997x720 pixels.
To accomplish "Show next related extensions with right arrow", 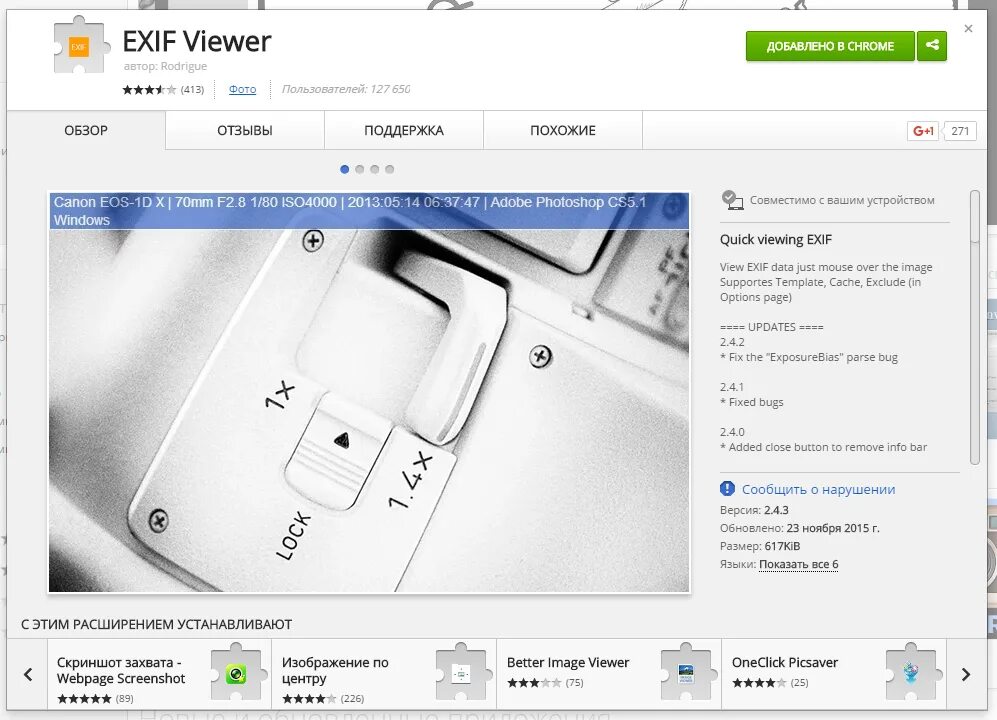I will pos(966,674).
